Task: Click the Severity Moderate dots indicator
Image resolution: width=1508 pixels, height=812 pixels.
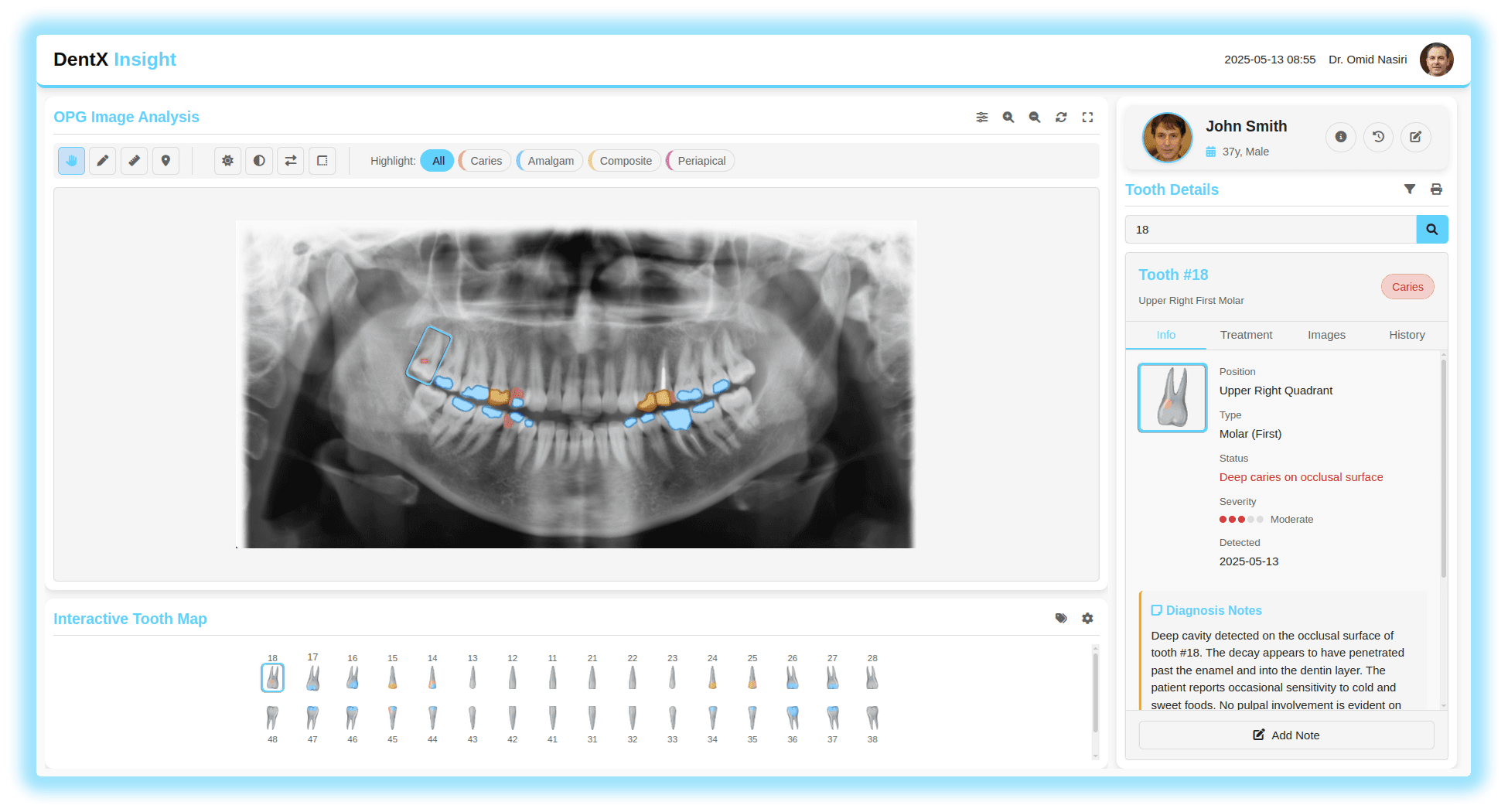Action: pos(1241,520)
